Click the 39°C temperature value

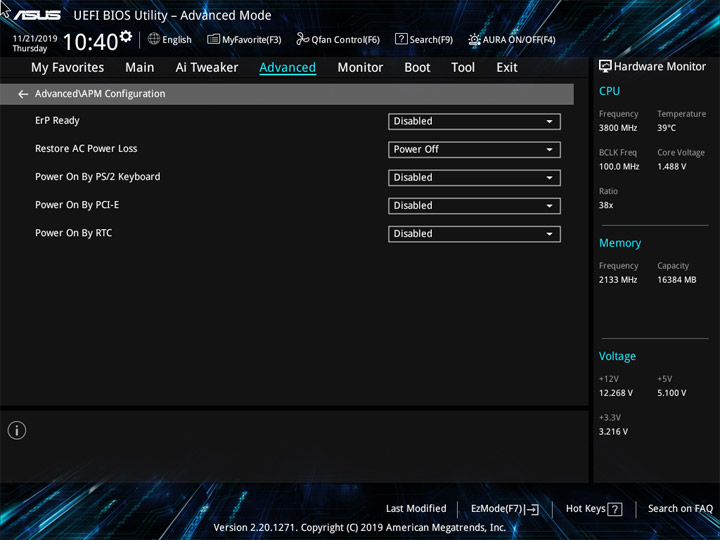(666, 128)
